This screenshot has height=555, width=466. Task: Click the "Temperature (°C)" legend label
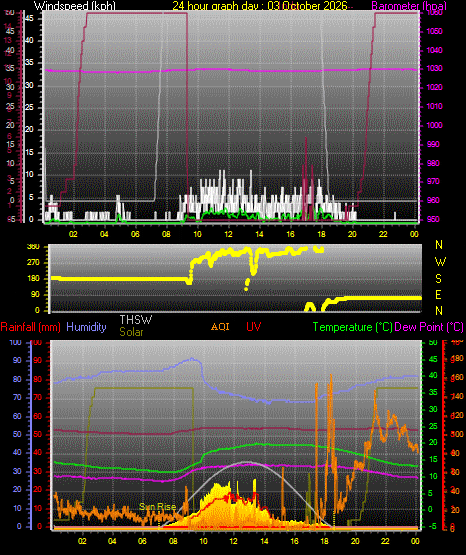coord(352,327)
